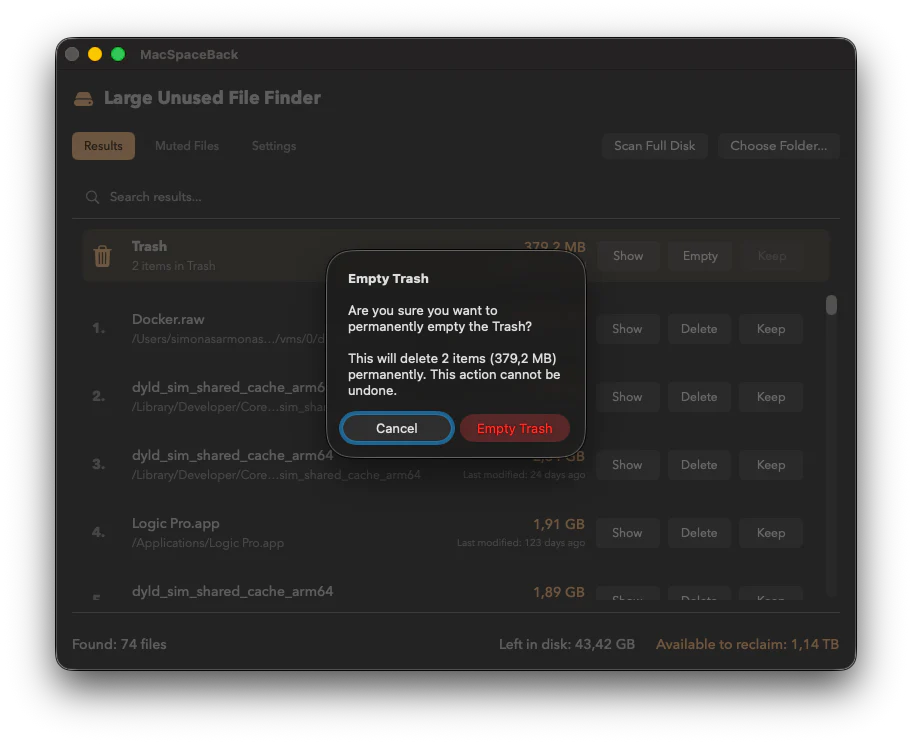Cancel the Empty Trash confirmation dialog
Image resolution: width=912 pixels, height=744 pixels.
coord(396,428)
